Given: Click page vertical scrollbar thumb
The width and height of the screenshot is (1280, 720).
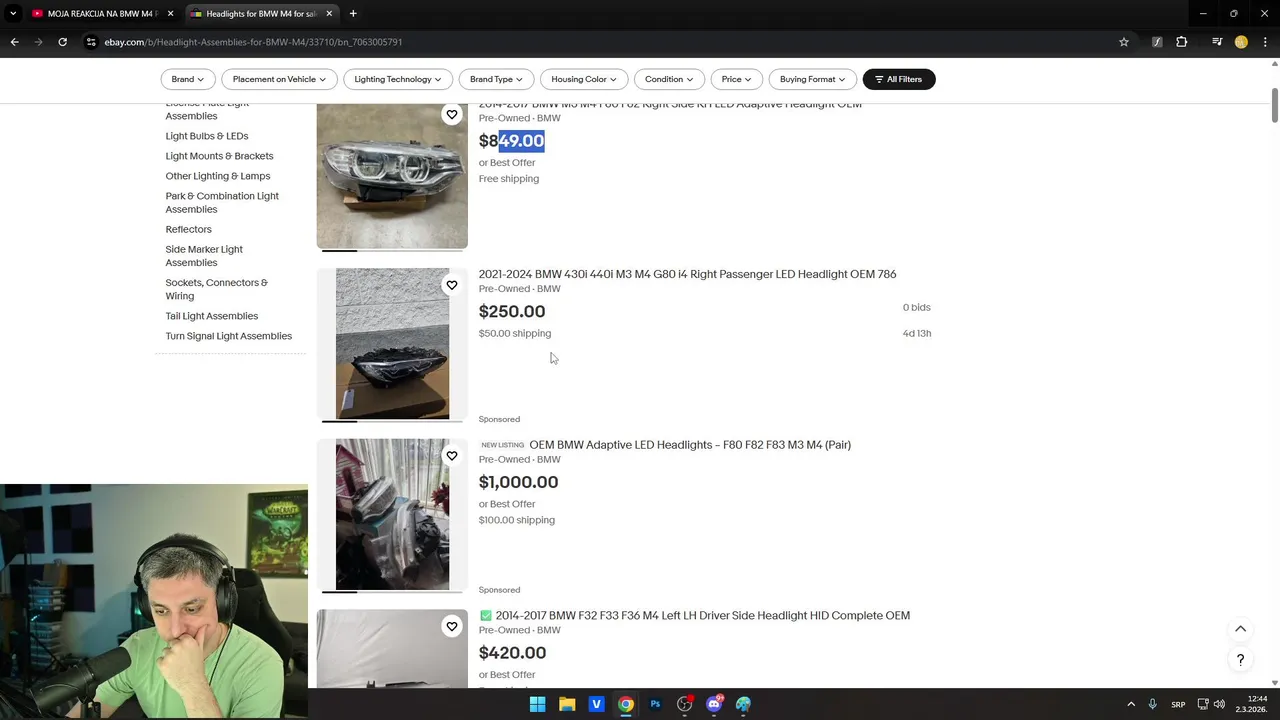Looking at the screenshot, I should 1274,106.
